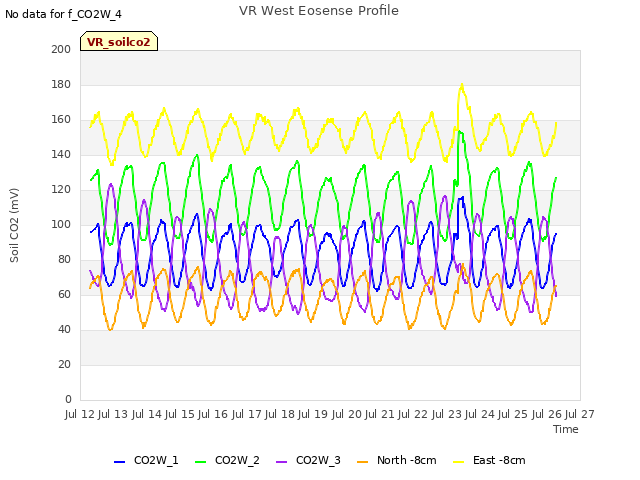Screen dimensions: 640x480
Task: Click the 160 y-axis tick label
Action: tap(61, 120)
